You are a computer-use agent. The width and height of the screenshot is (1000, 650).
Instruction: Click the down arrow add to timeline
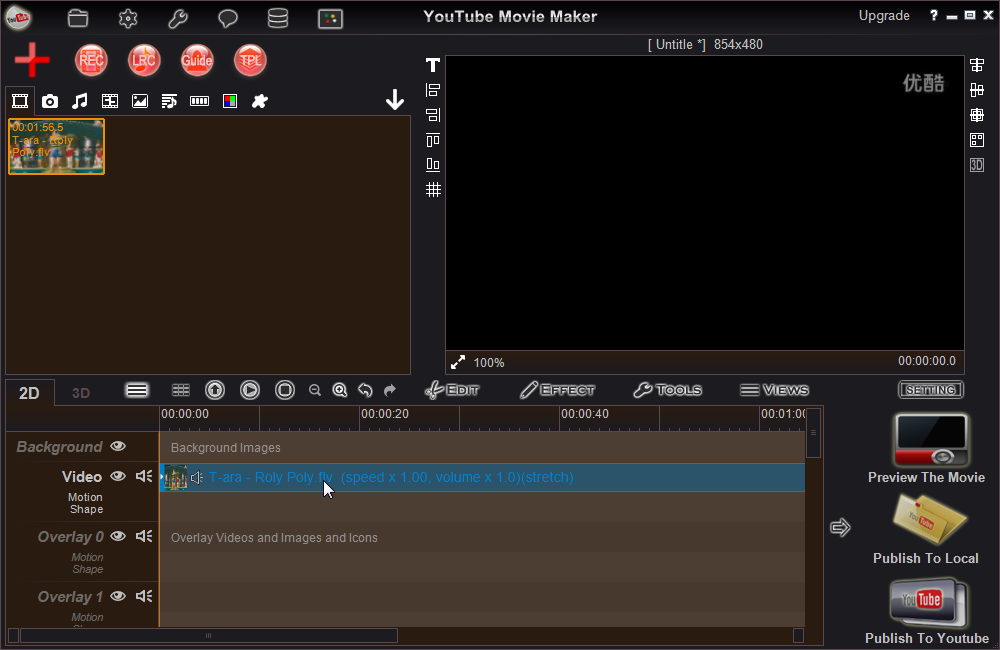[395, 100]
